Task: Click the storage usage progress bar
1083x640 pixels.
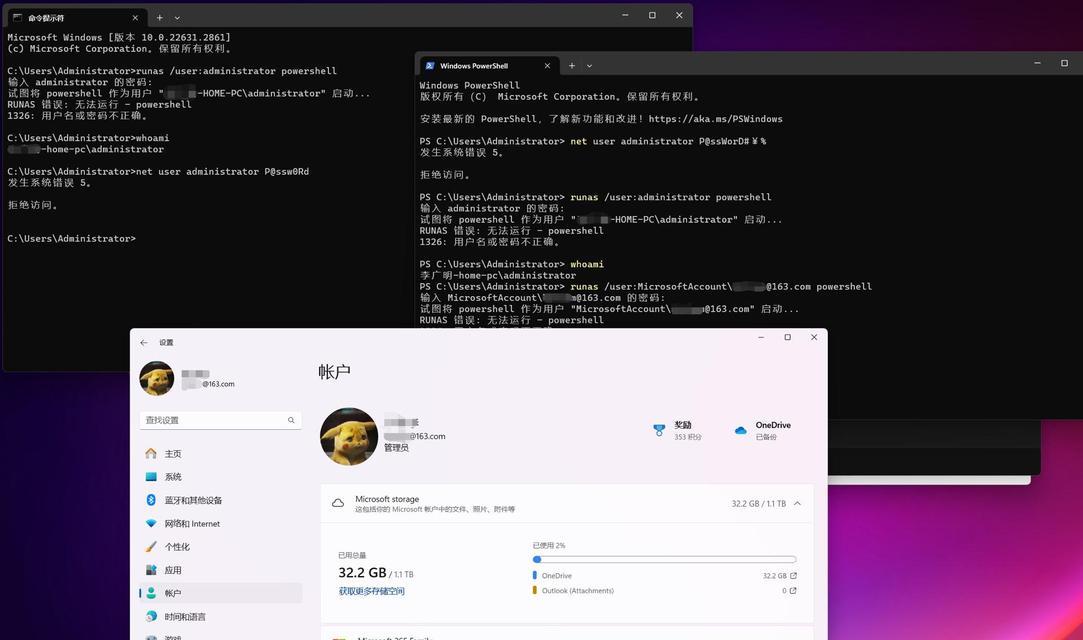Action: pyautogui.click(x=664, y=559)
